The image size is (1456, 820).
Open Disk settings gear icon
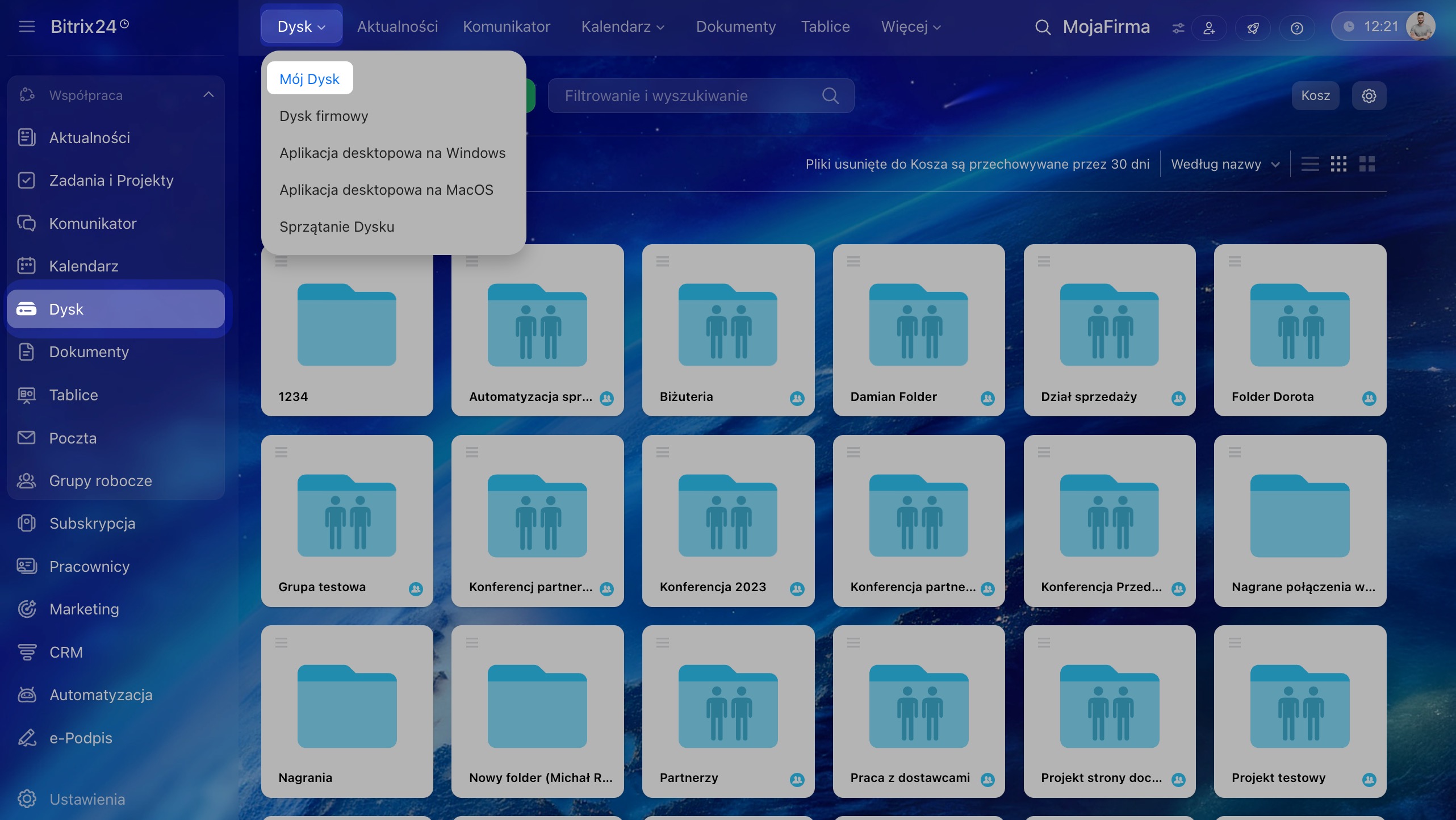1369,95
